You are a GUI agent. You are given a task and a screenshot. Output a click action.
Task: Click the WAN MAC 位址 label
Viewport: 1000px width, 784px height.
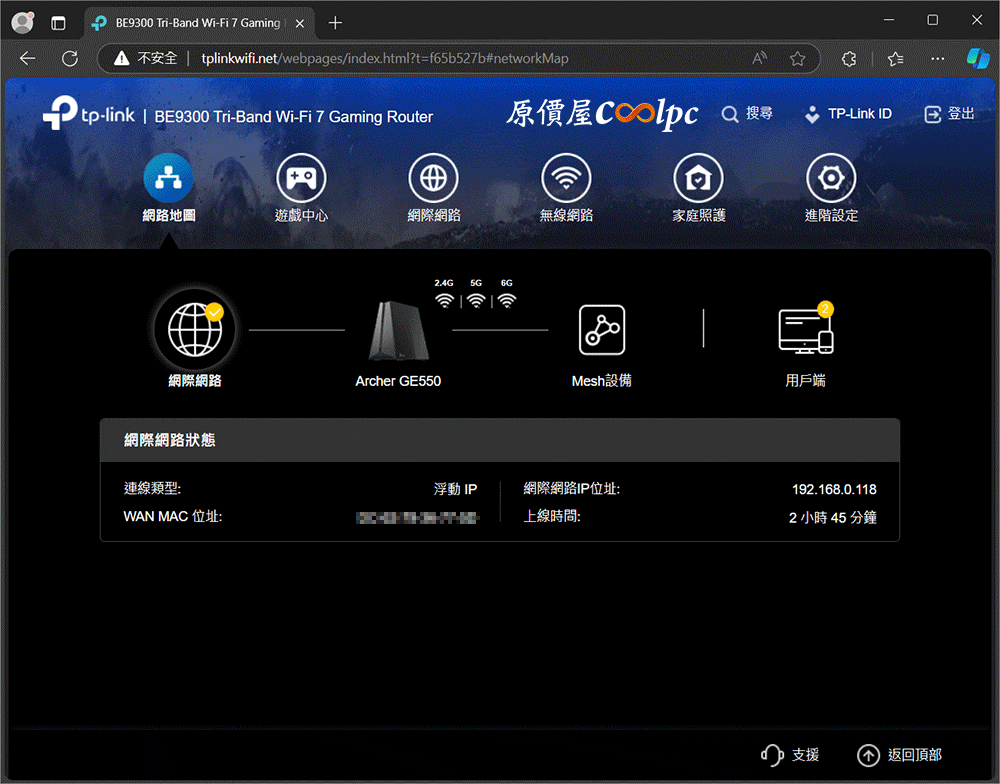[172, 517]
